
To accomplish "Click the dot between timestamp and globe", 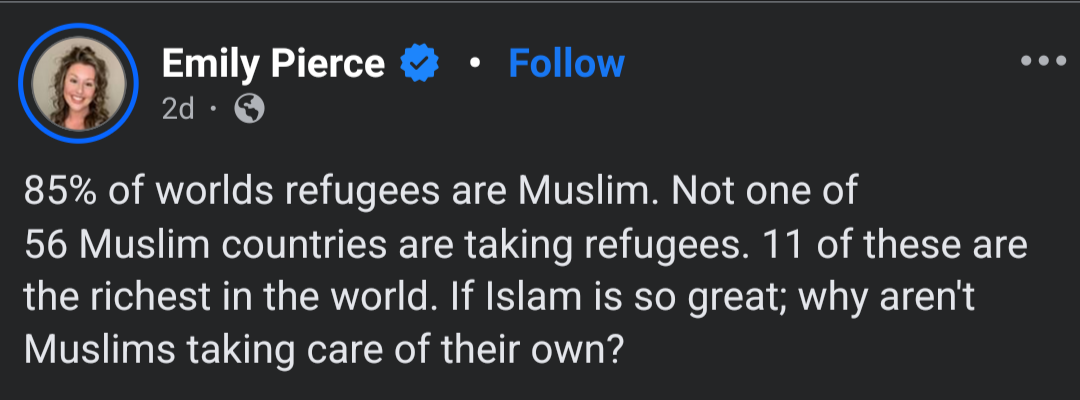I will click(x=213, y=110).
